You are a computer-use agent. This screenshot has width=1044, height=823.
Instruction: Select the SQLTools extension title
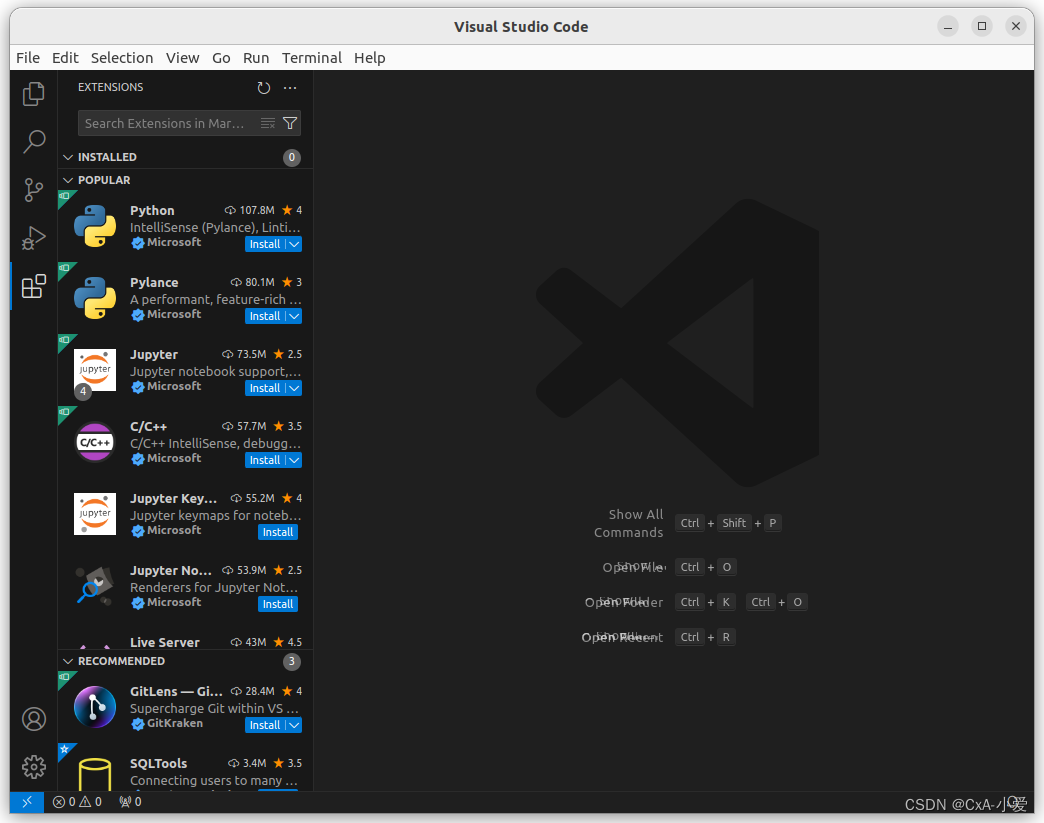coord(158,764)
